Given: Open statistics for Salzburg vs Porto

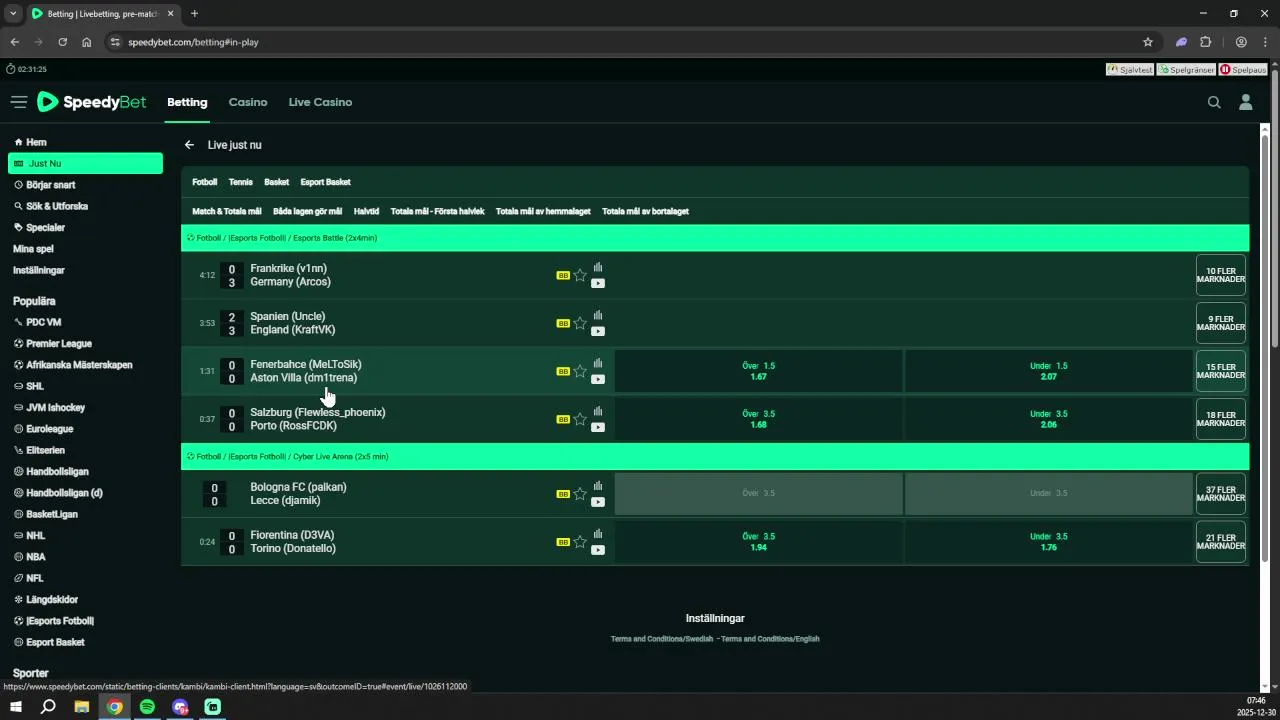Looking at the screenshot, I should (598, 411).
